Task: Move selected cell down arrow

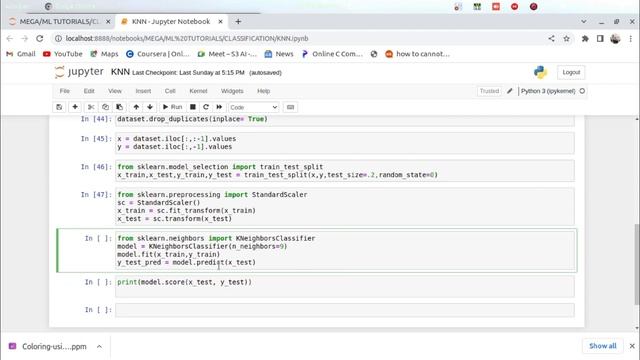Action: pyautogui.click(x=150, y=107)
